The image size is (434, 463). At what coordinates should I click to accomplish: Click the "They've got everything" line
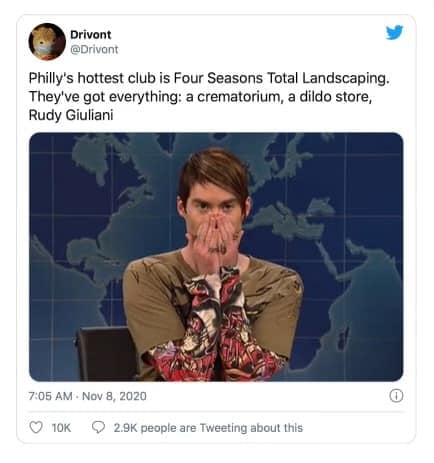[200, 97]
